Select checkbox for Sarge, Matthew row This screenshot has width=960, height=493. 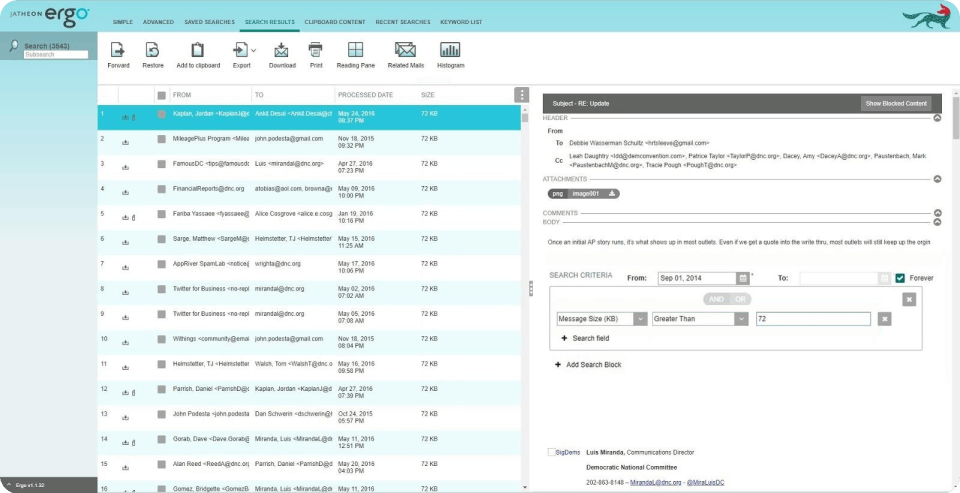click(x=162, y=239)
